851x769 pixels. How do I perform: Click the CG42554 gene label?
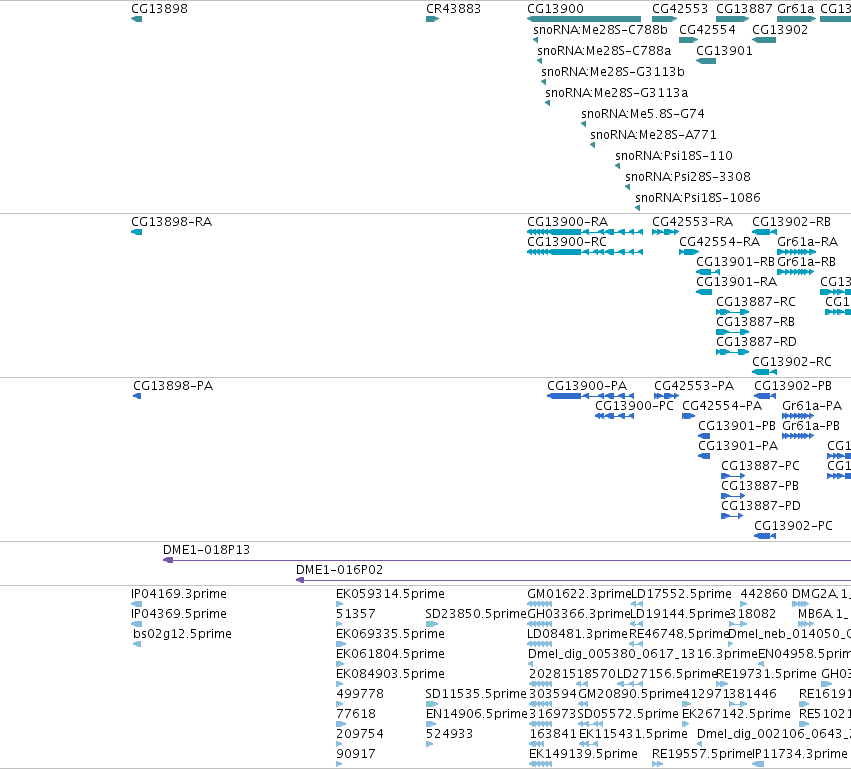(707, 29)
